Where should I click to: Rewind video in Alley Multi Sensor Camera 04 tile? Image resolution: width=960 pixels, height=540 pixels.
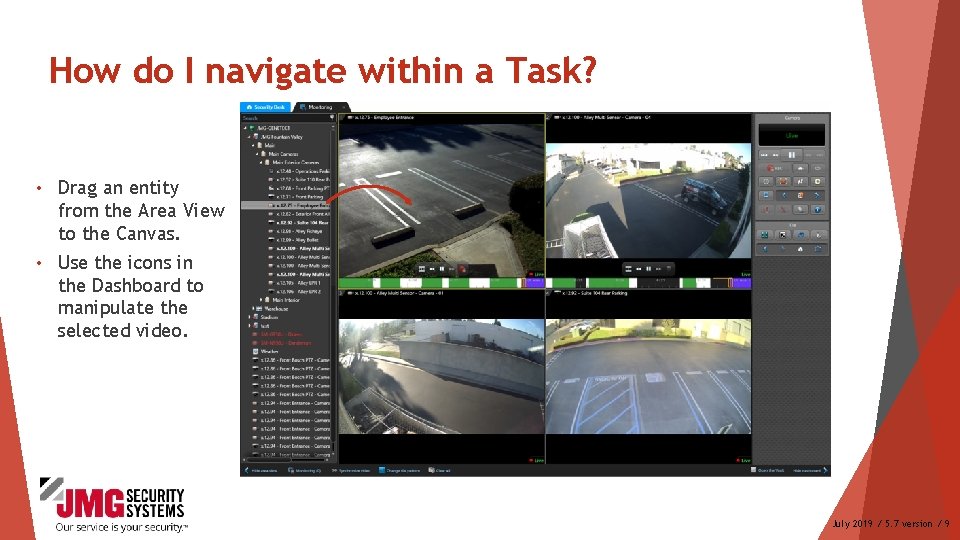pyautogui.click(x=639, y=269)
